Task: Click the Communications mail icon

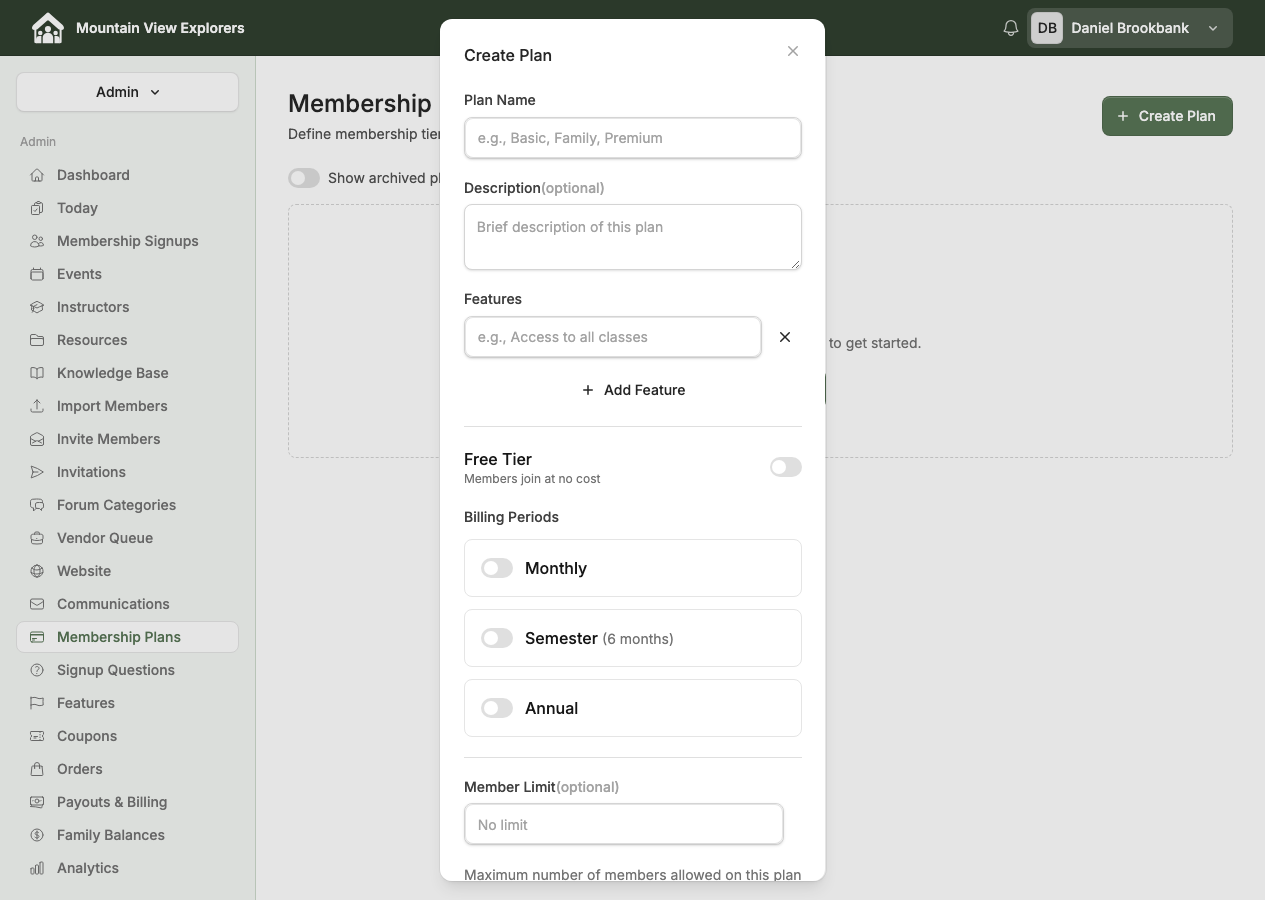Action: (37, 604)
